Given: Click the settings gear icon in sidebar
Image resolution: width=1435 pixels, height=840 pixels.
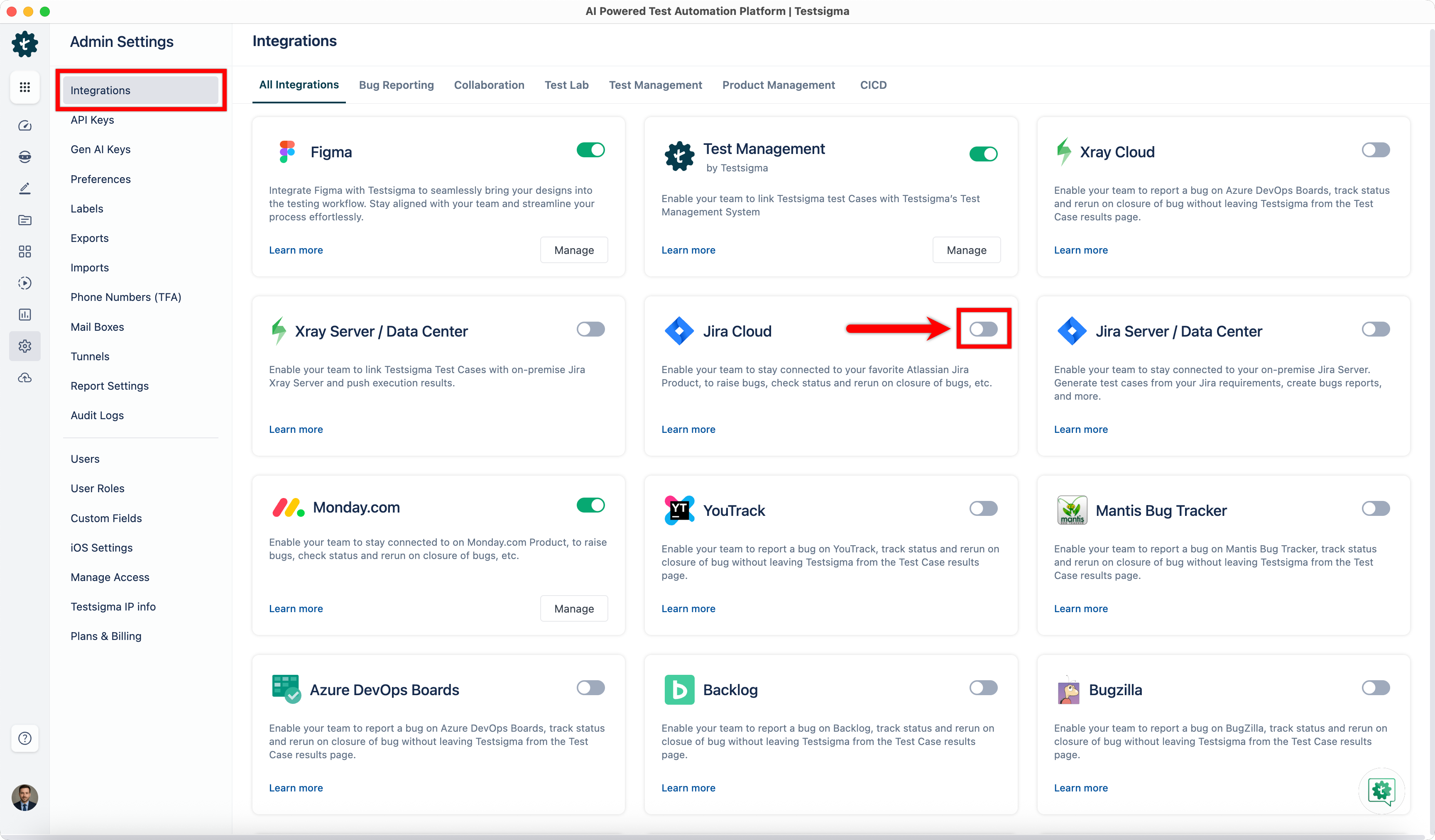Looking at the screenshot, I should coord(24,346).
